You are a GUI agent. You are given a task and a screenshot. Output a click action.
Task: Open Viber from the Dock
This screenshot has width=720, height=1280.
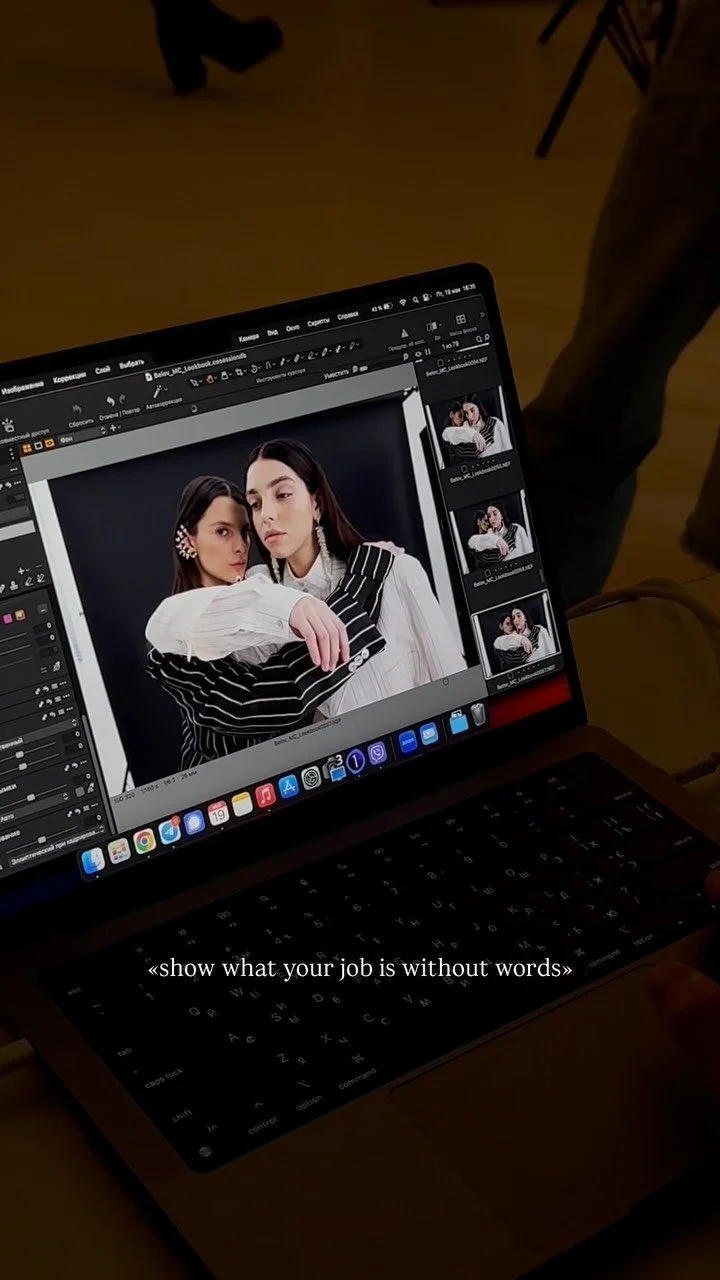377,752
